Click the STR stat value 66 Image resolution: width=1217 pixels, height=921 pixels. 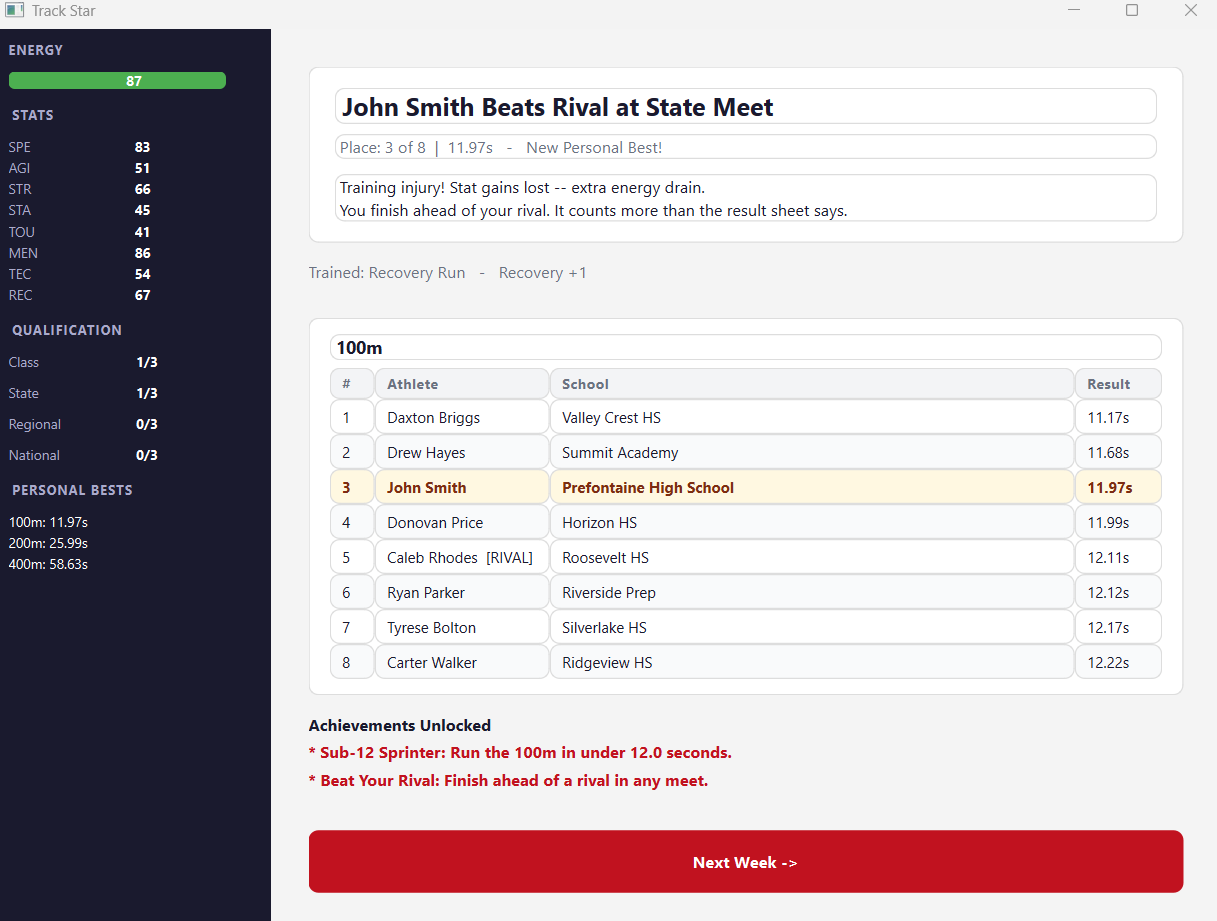click(x=142, y=189)
